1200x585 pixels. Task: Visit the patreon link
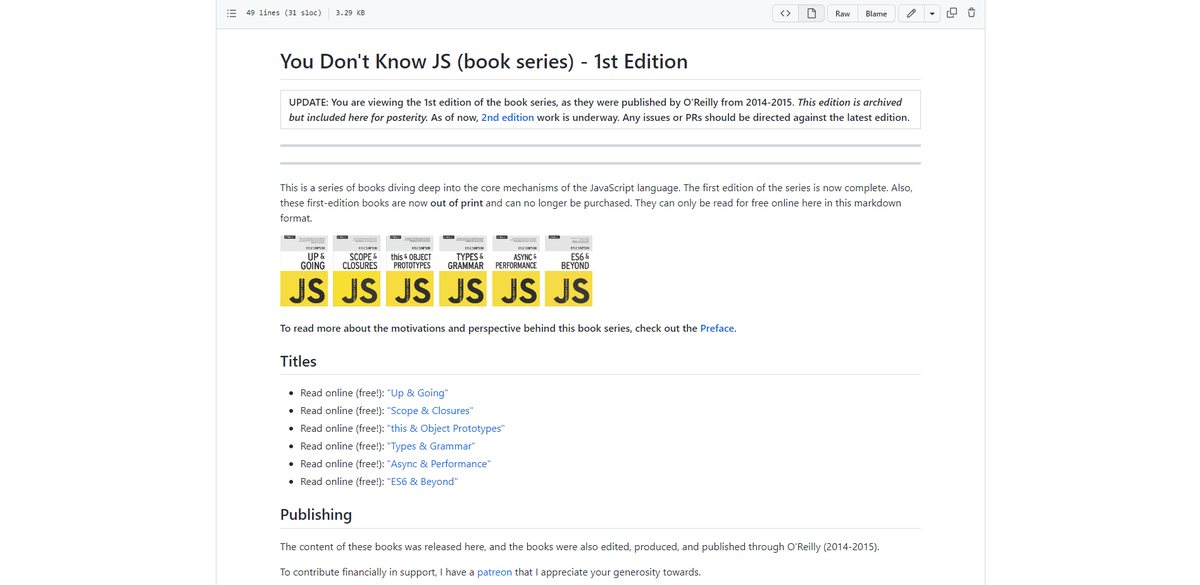pos(494,572)
